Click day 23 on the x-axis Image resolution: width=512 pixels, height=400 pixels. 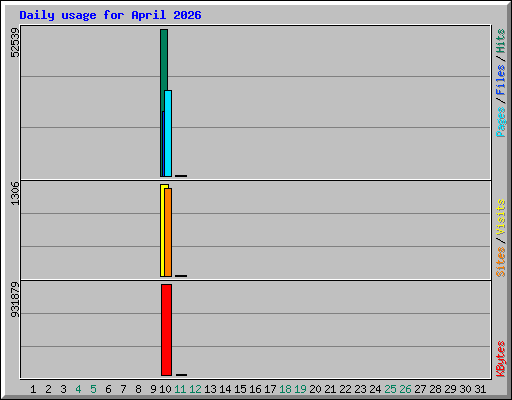pos(360,389)
